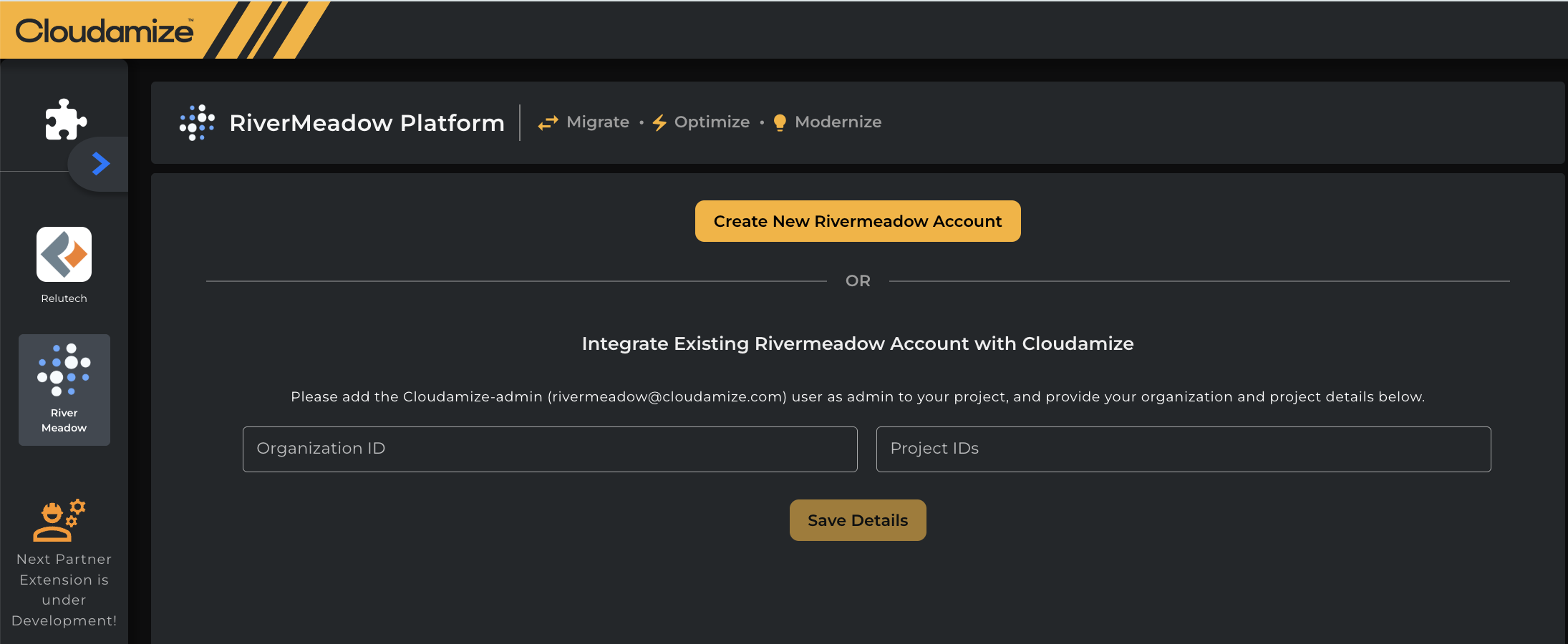Click the Optimize label text
Viewport: 1568px width, 644px height.
712,122
